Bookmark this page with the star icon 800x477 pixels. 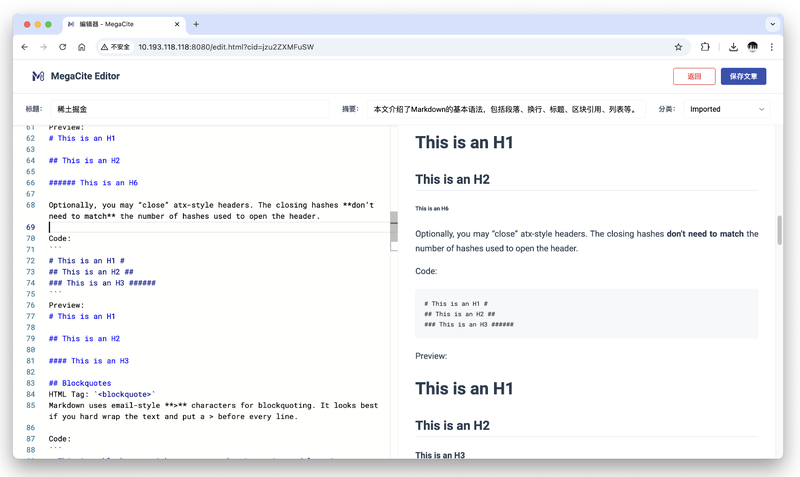pos(678,47)
